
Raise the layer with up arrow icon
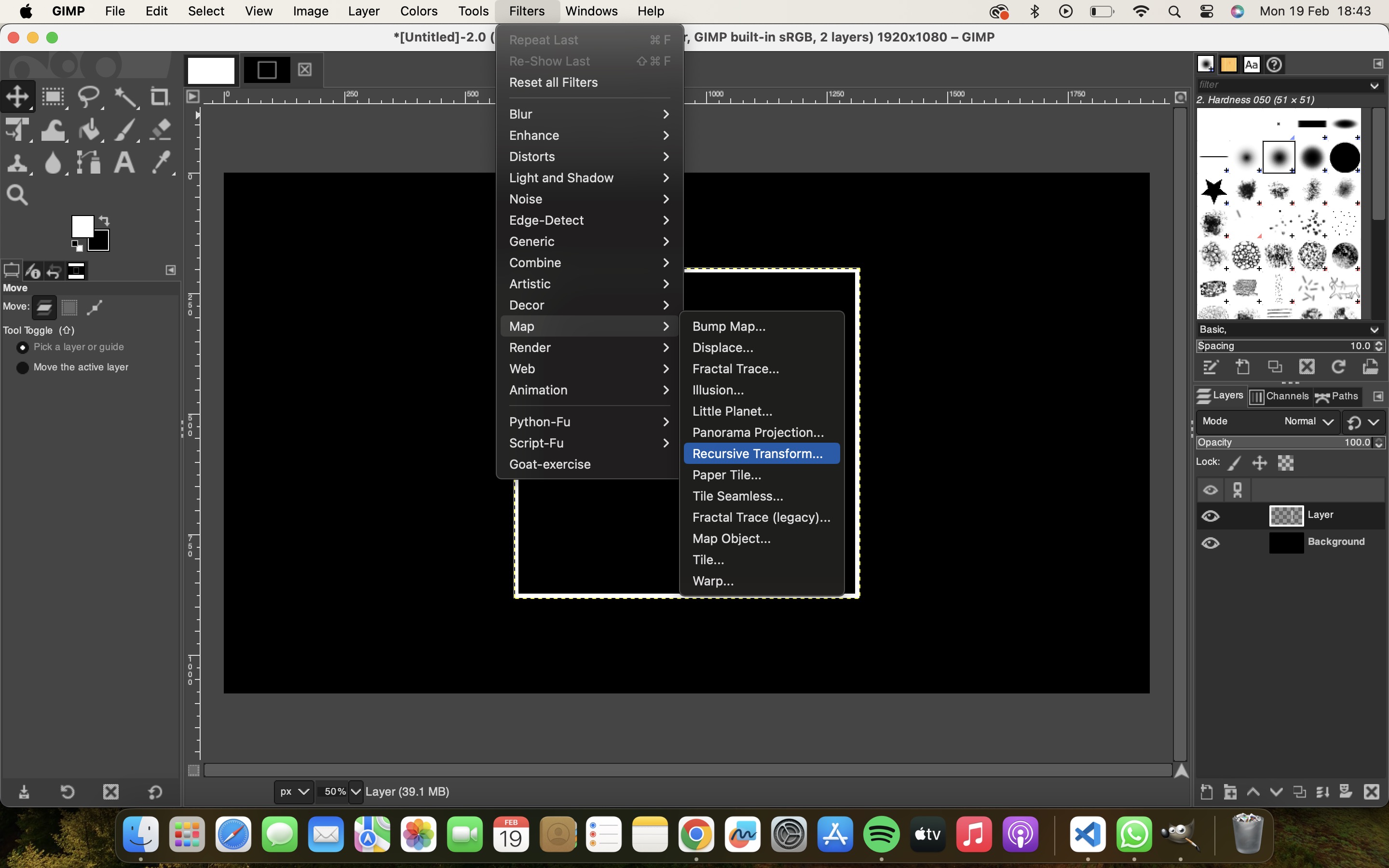click(x=1253, y=792)
